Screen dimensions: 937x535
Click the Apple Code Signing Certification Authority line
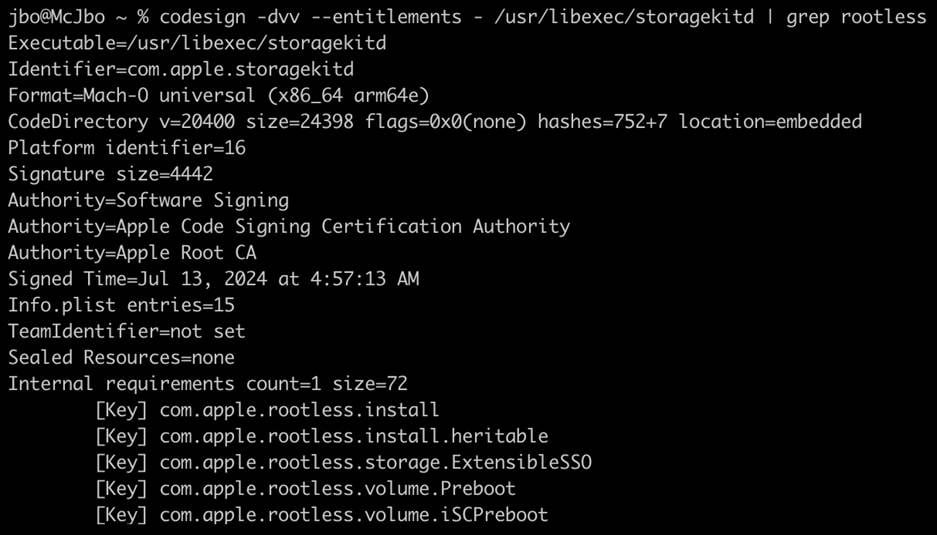point(289,226)
